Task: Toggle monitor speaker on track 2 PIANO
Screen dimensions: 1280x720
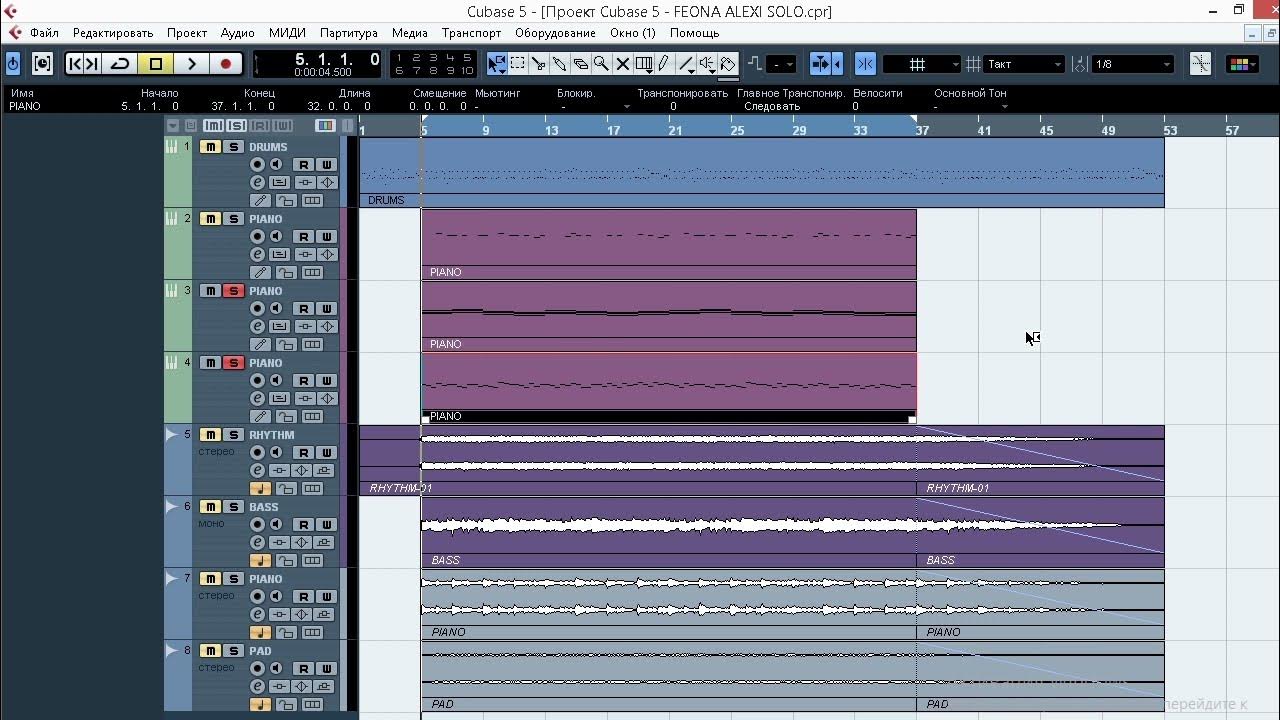Action: pos(276,237)
